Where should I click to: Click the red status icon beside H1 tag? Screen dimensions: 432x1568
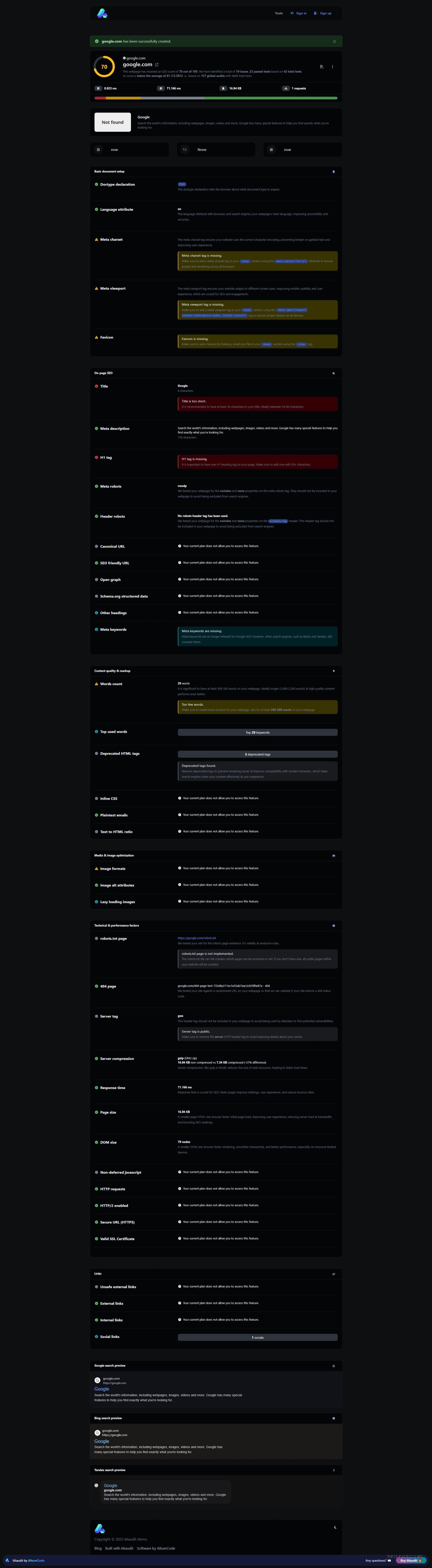click(96, 457)
